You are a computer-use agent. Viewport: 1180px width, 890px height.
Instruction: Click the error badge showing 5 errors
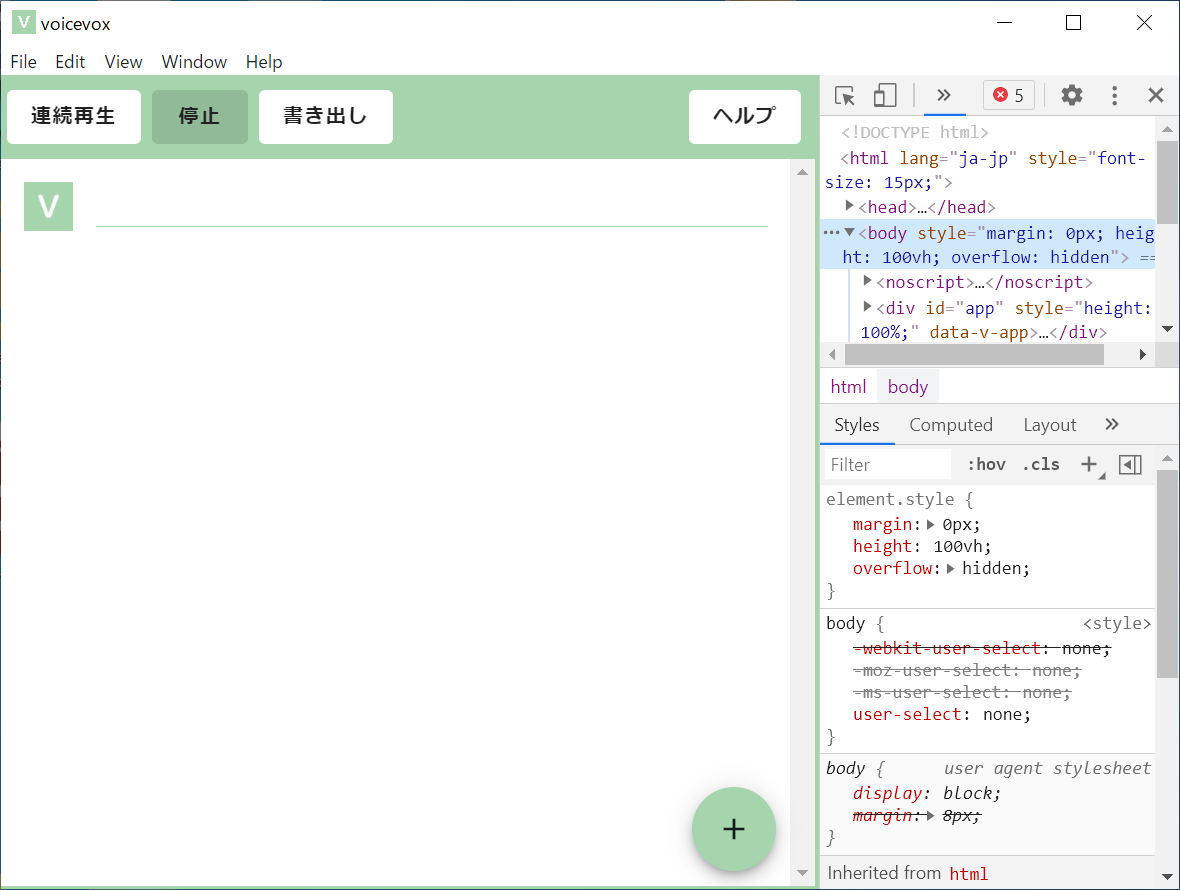pos(1009,95)
